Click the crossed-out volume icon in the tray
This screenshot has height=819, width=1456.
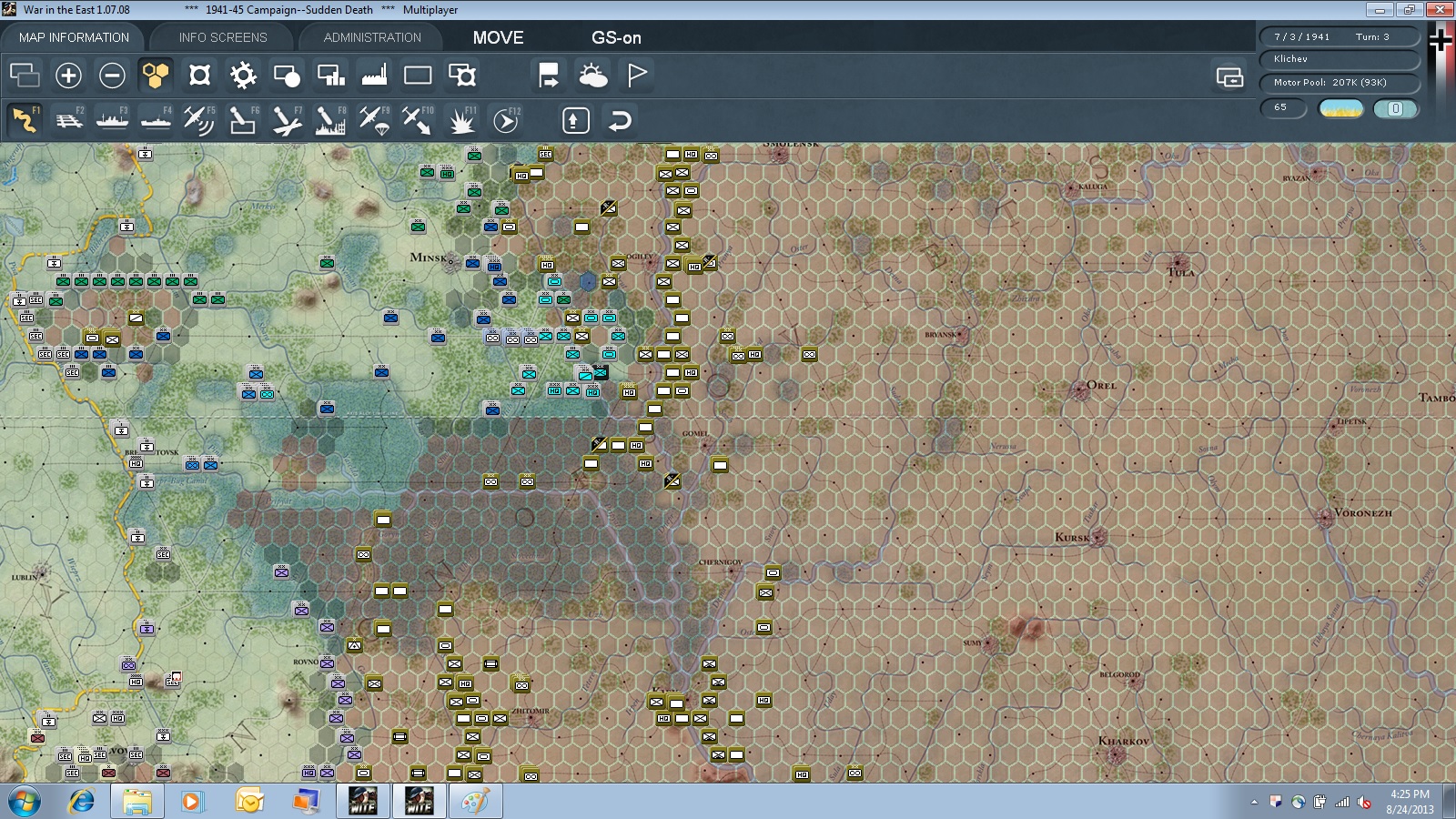pos(1364,802)
